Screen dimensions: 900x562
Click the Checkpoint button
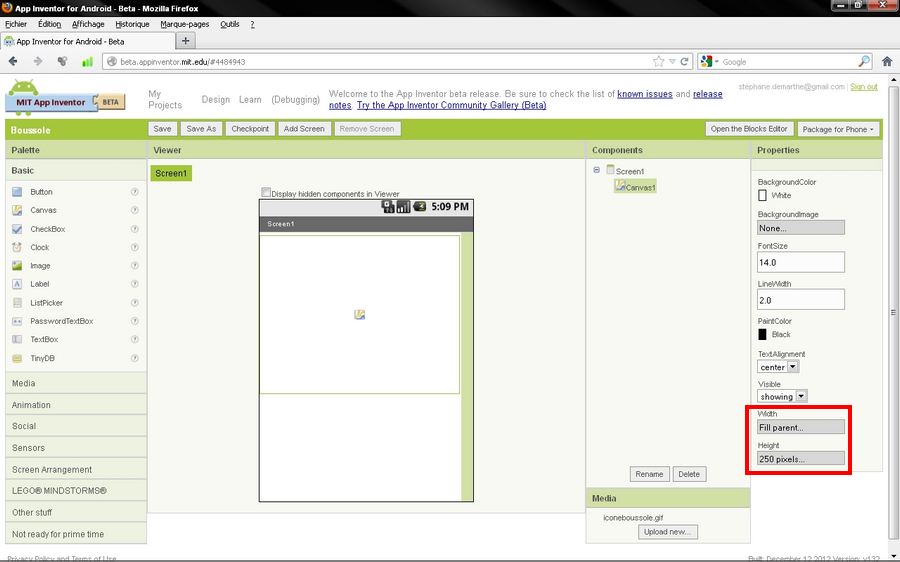[x=250, y=129]
